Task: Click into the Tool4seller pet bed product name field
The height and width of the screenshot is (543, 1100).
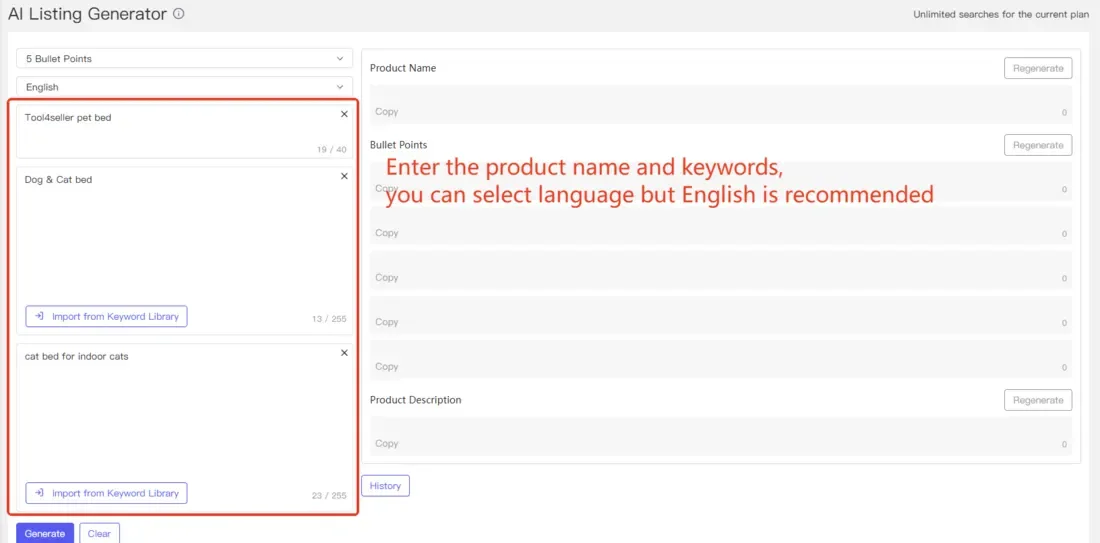Action: tap(185, 131)
